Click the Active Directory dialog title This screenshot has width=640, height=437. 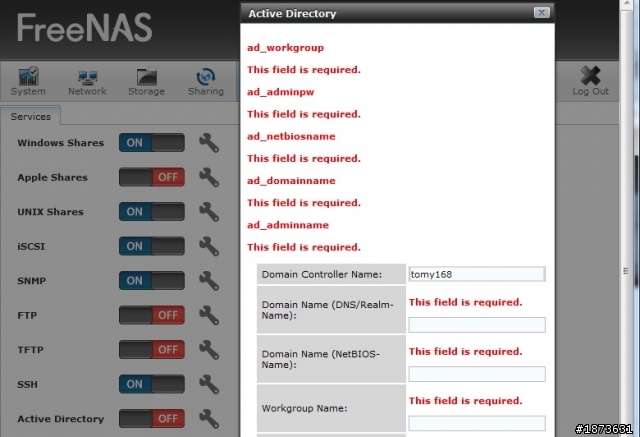tap(292, 13)
